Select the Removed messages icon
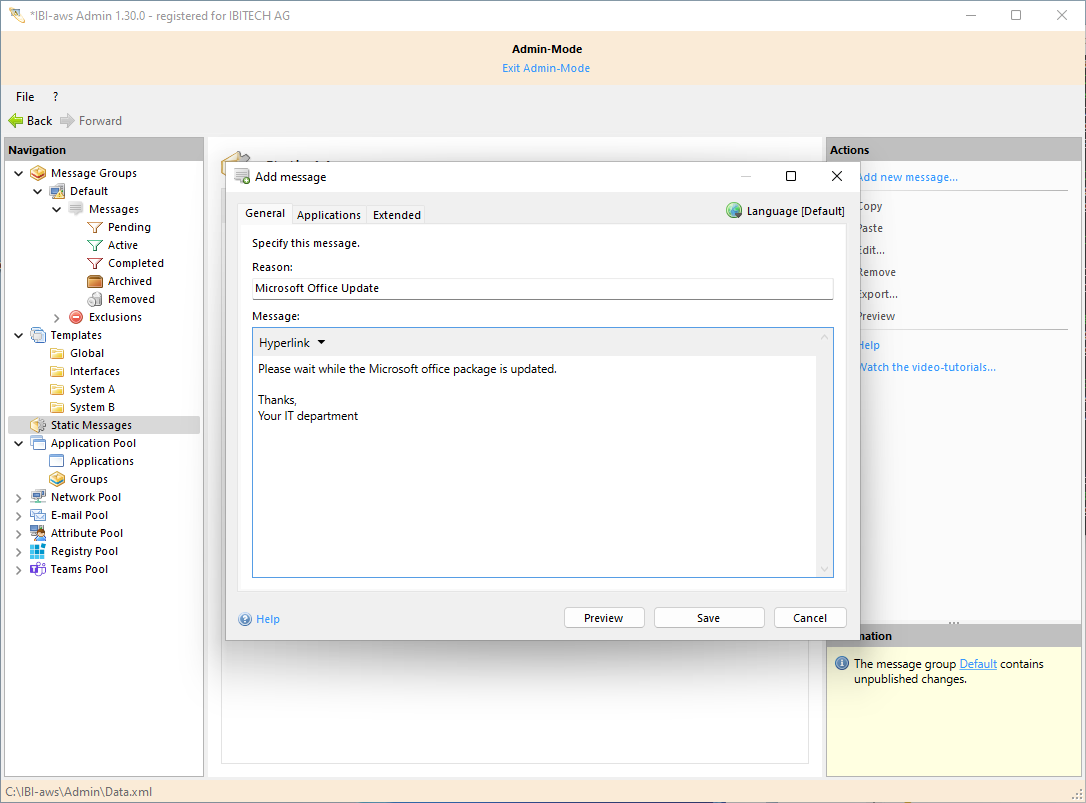1086x803 pixels. pyautogui.click(x=95, y=299)
